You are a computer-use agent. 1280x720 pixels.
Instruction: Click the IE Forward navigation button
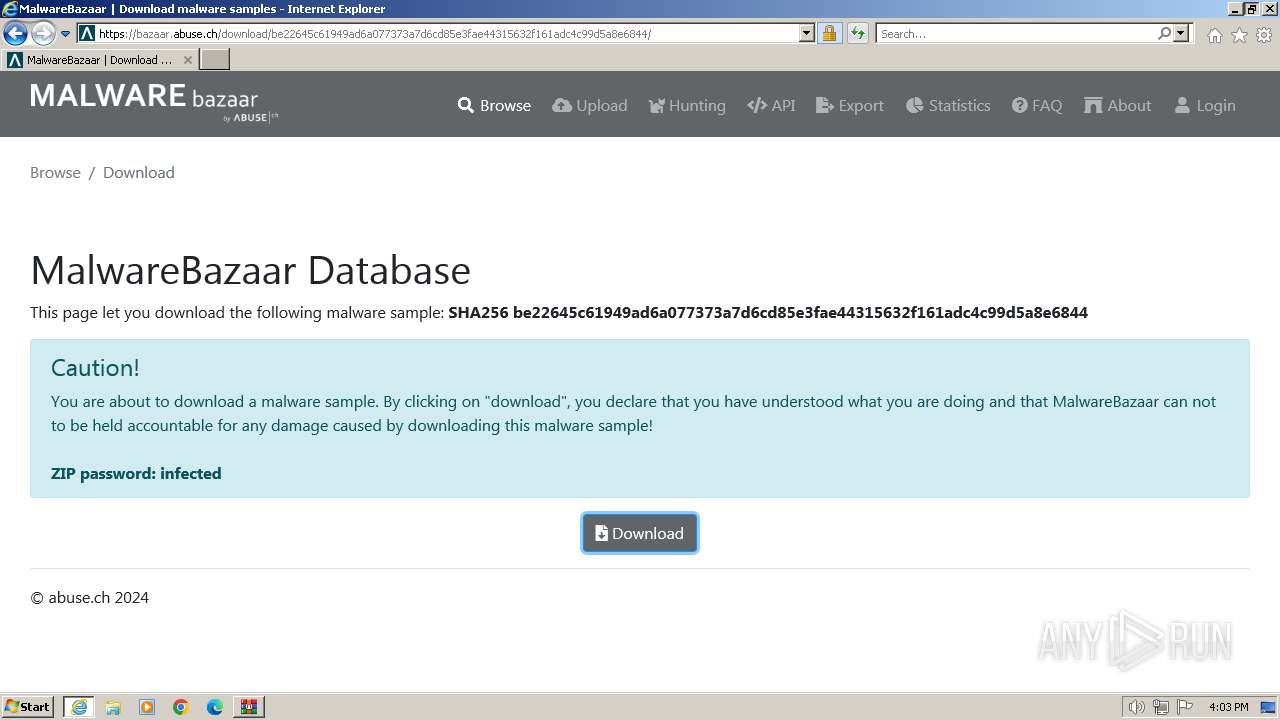(42, 34)
